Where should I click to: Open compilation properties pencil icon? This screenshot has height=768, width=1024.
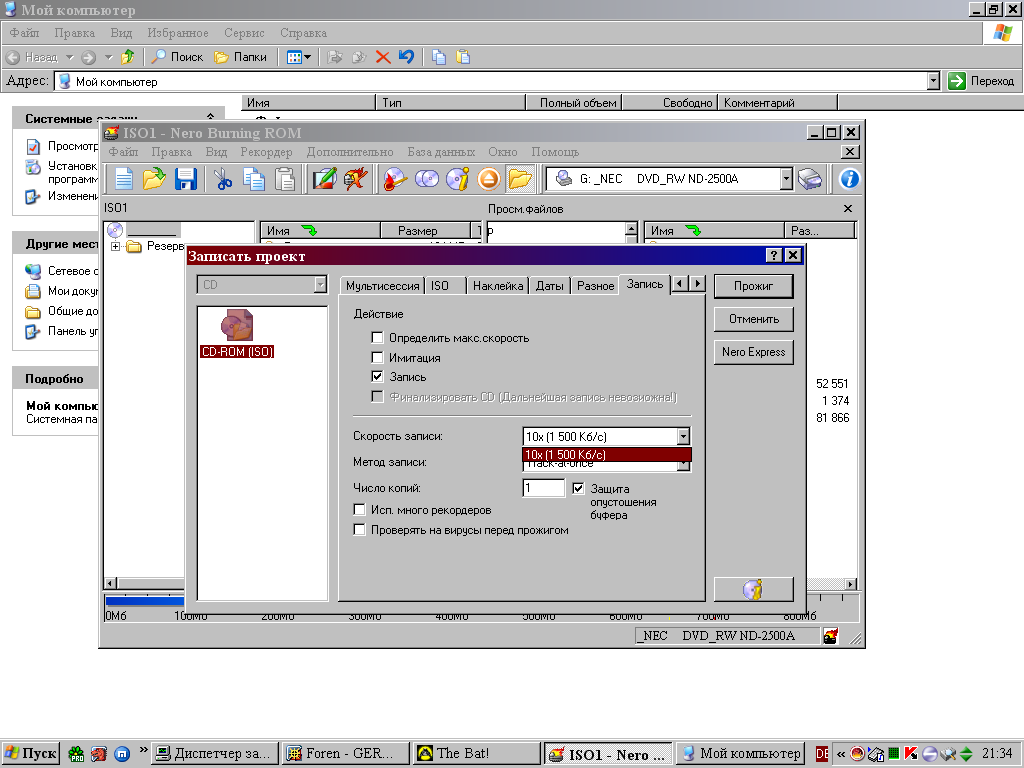click(325, 178)
